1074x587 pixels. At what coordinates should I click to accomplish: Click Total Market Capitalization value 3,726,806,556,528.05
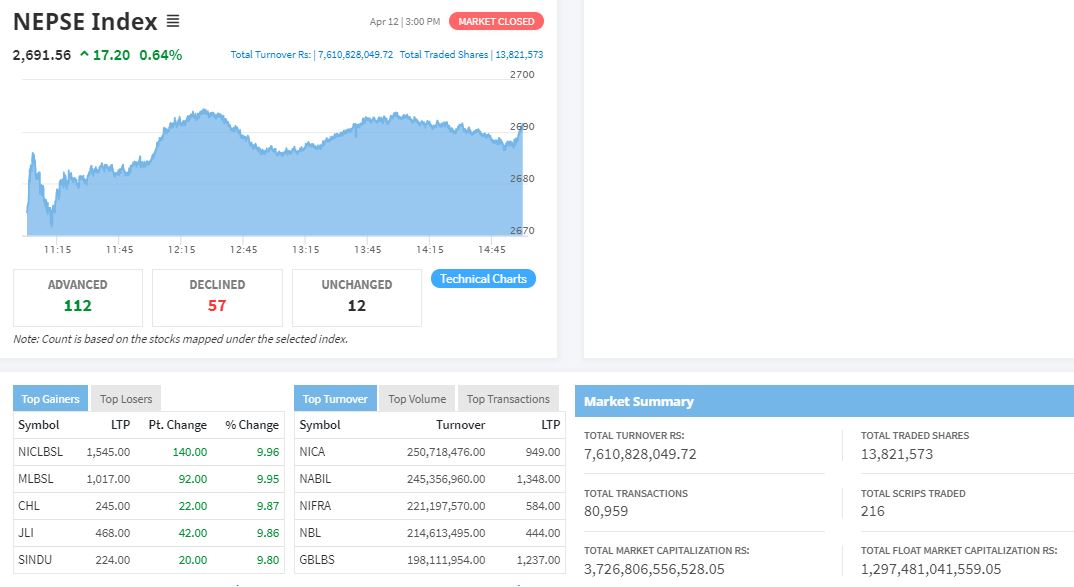tap(654, 569)
